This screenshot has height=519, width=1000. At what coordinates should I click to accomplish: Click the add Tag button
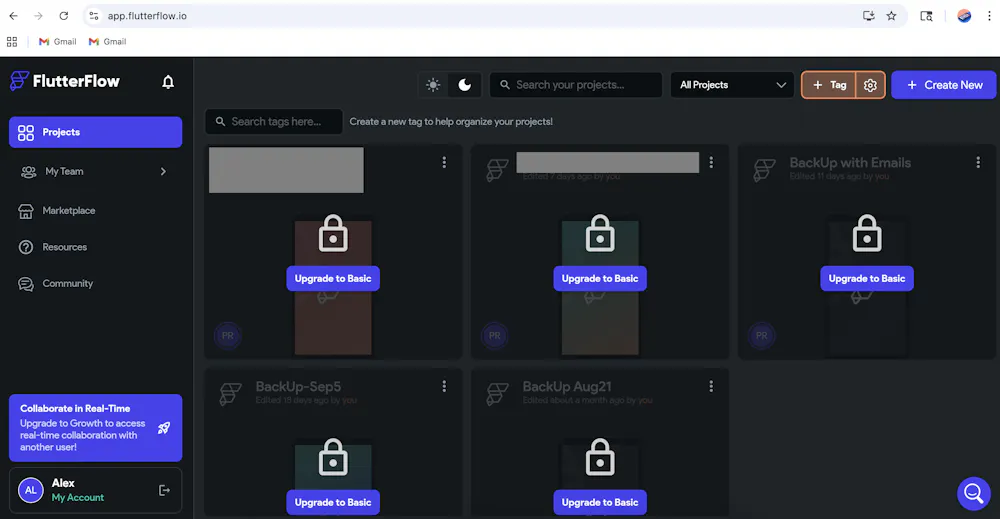pos(829,85)
